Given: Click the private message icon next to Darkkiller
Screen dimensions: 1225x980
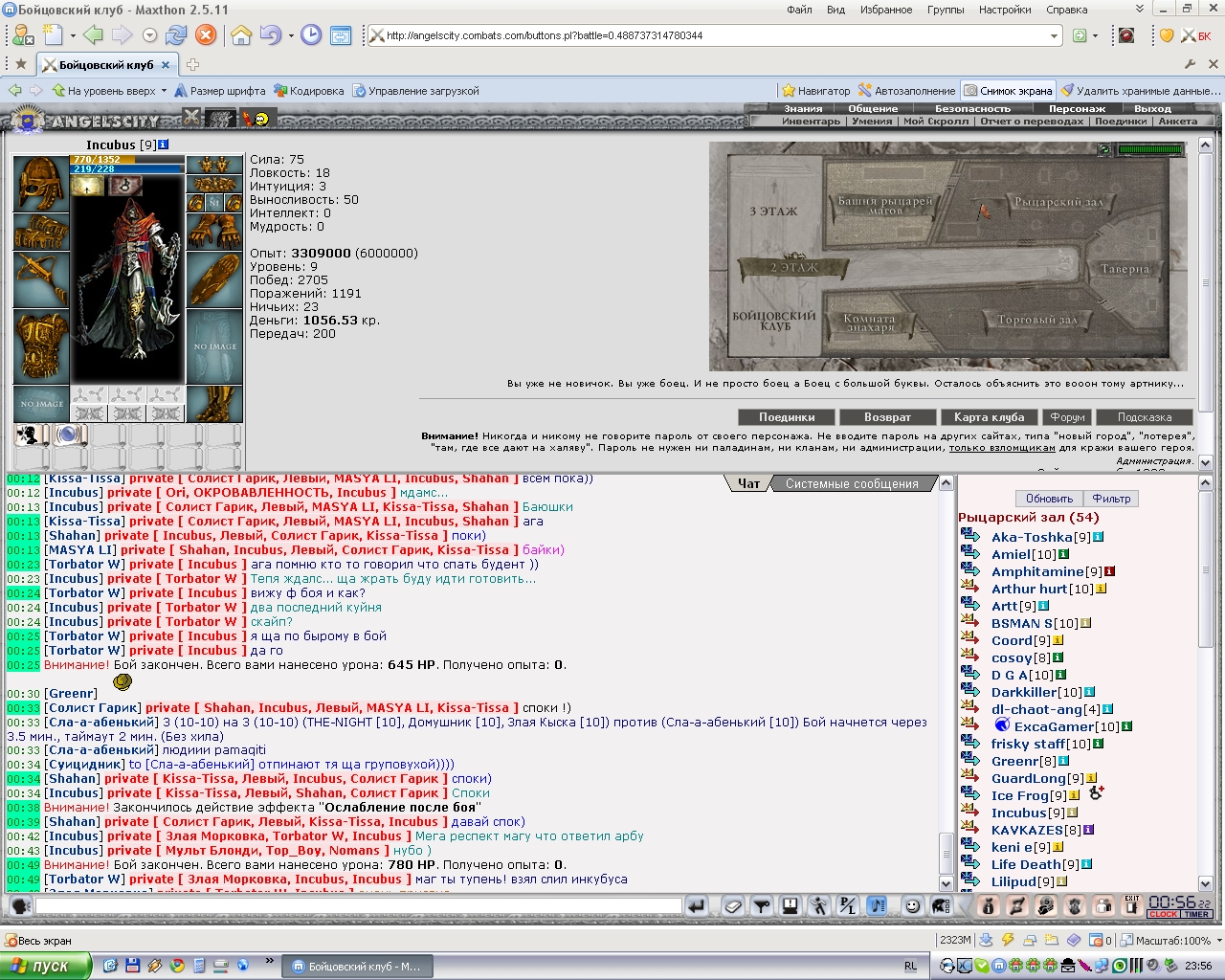Looking at the screenshot, I should tap(969, 692).
